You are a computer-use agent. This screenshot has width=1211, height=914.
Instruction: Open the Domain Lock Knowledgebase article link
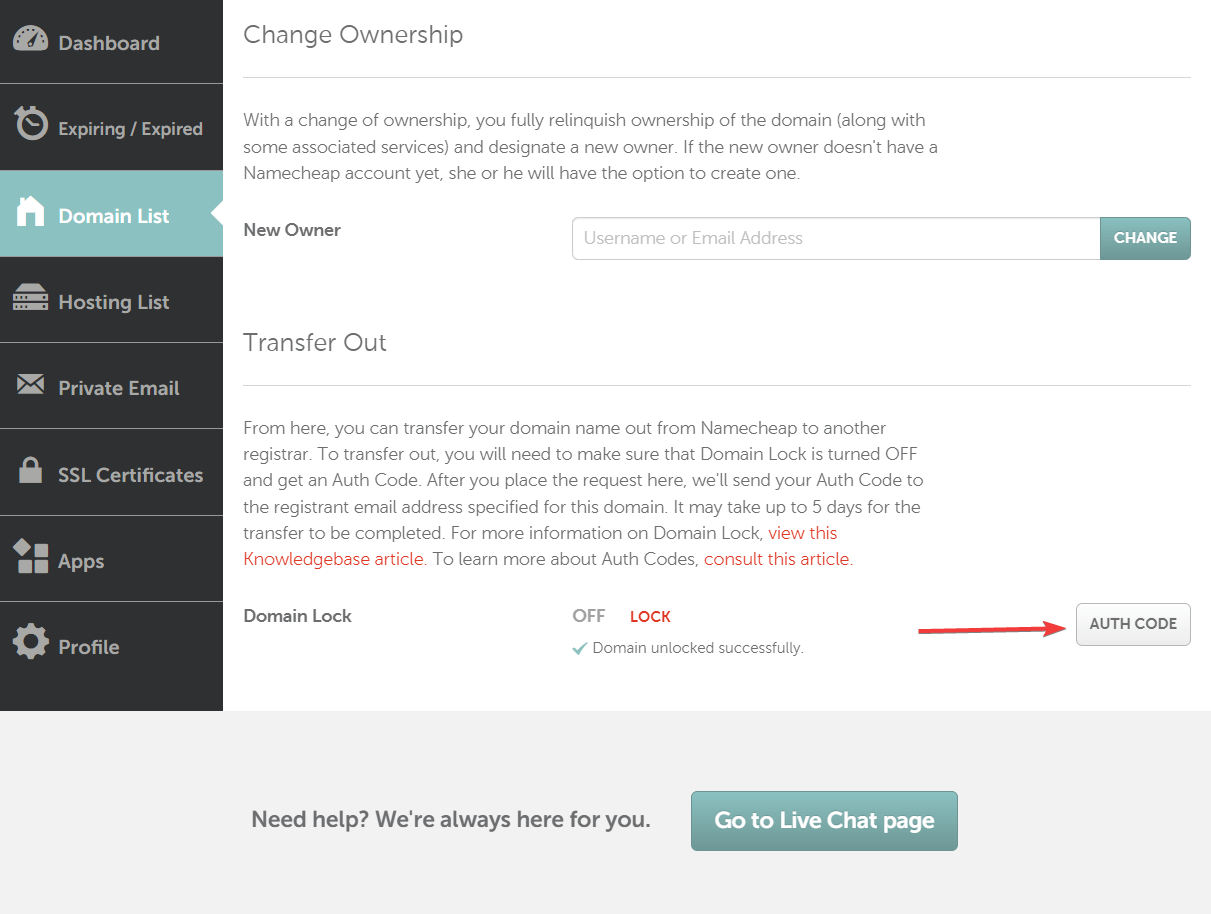tap(333, 558)
